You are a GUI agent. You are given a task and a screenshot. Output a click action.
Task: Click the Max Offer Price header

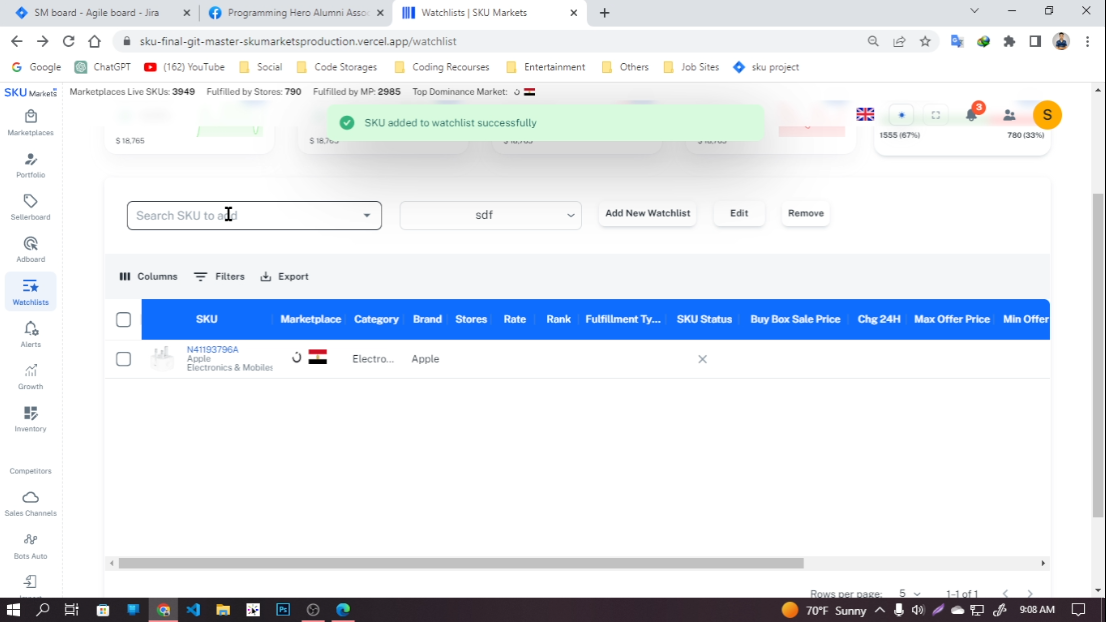pos(952,319)
